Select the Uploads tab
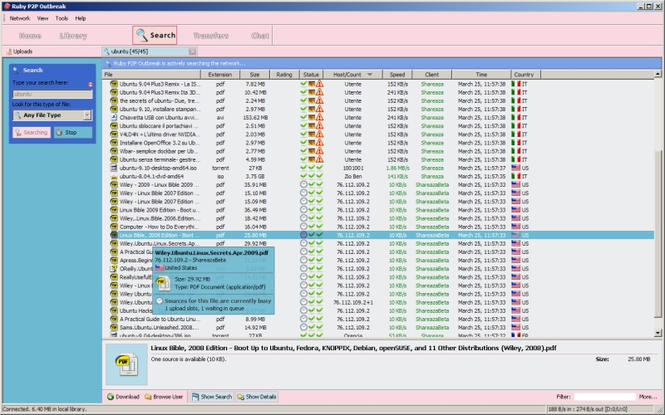This screenshot has width=665, height=415. (20, 51)
